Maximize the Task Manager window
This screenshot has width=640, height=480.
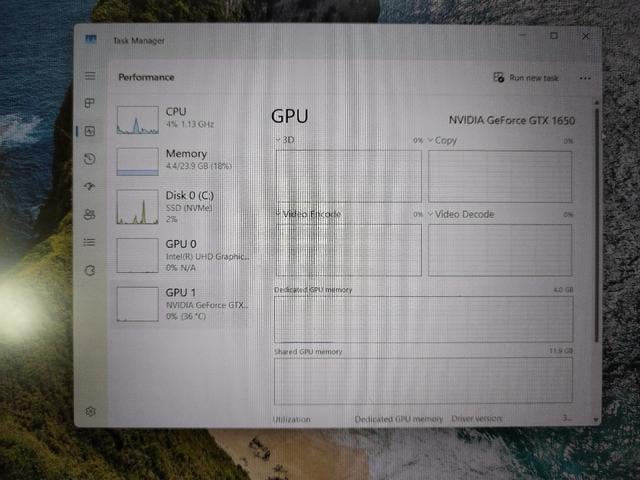[554, 36]
